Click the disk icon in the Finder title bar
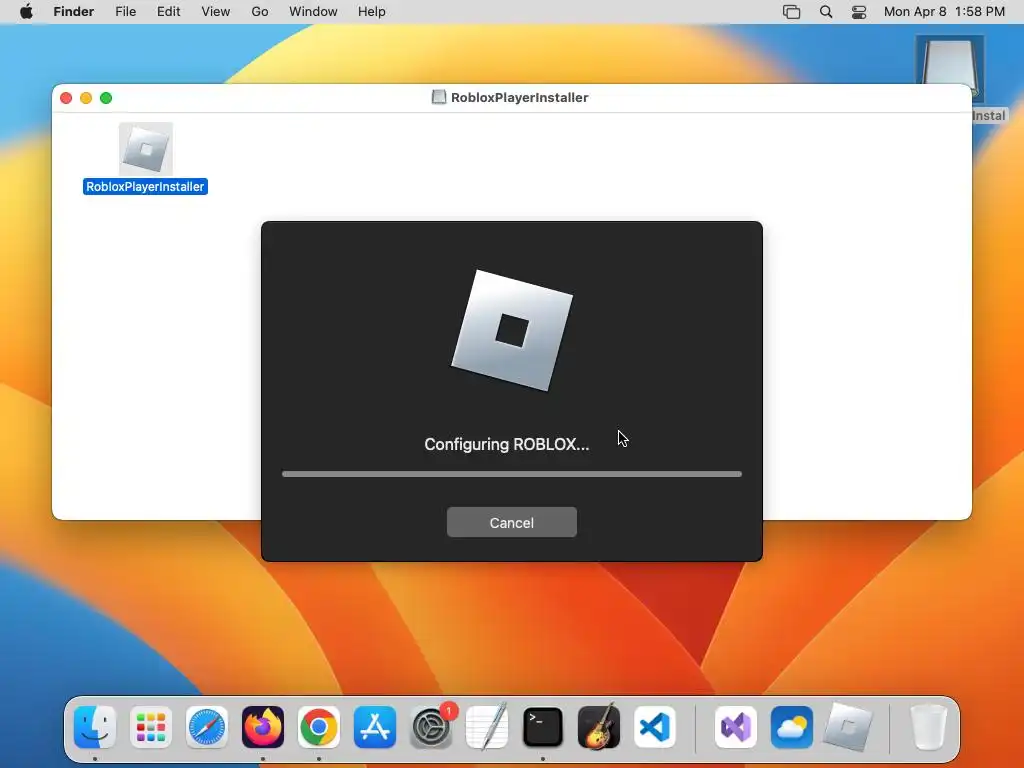Viewport: 1024px width, 768px height. pos(439,97)
